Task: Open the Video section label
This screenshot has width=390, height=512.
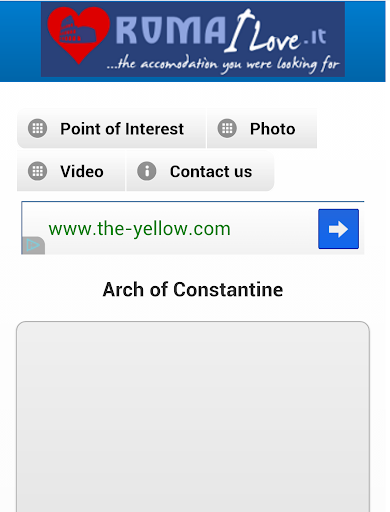Action: [x=82, y=171]
